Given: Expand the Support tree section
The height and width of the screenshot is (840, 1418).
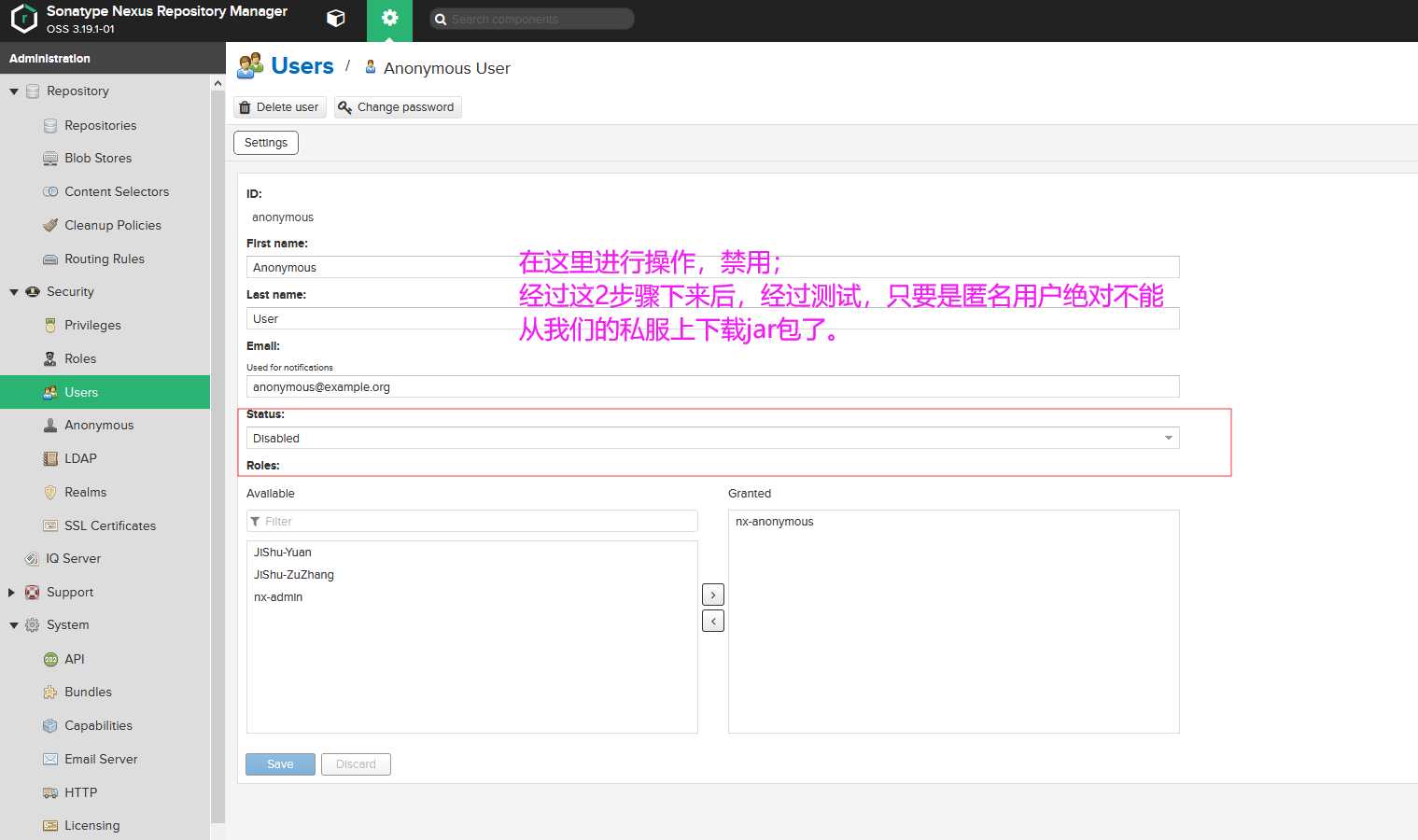Looking at the screenshot, I should [12, 593].
